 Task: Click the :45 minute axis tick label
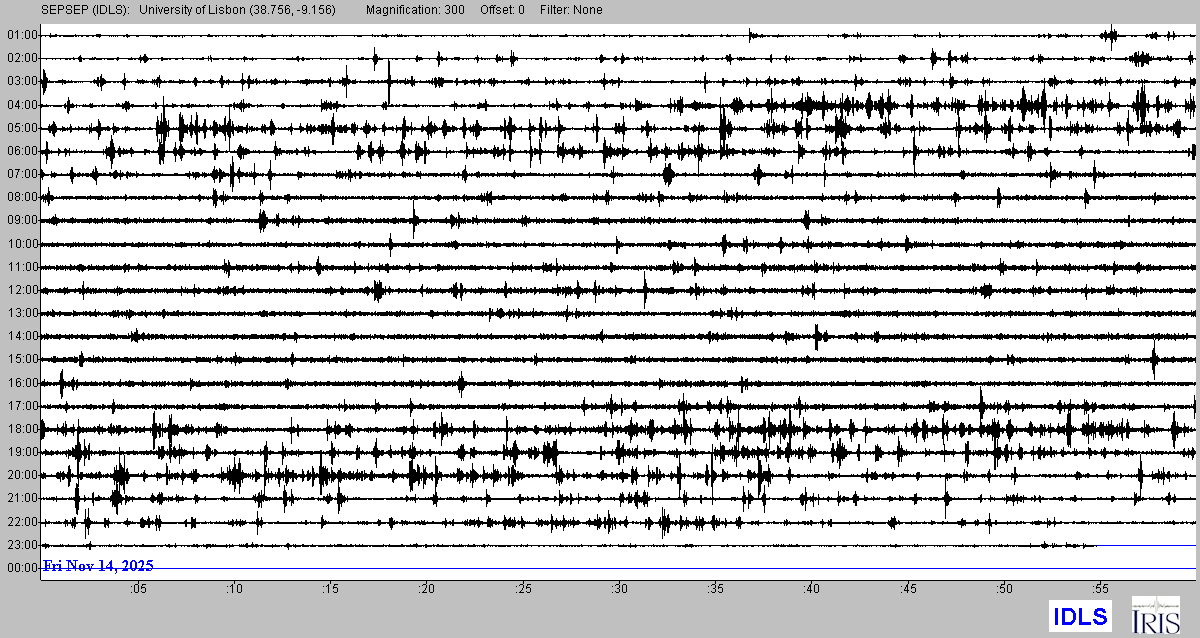[908, 588]
